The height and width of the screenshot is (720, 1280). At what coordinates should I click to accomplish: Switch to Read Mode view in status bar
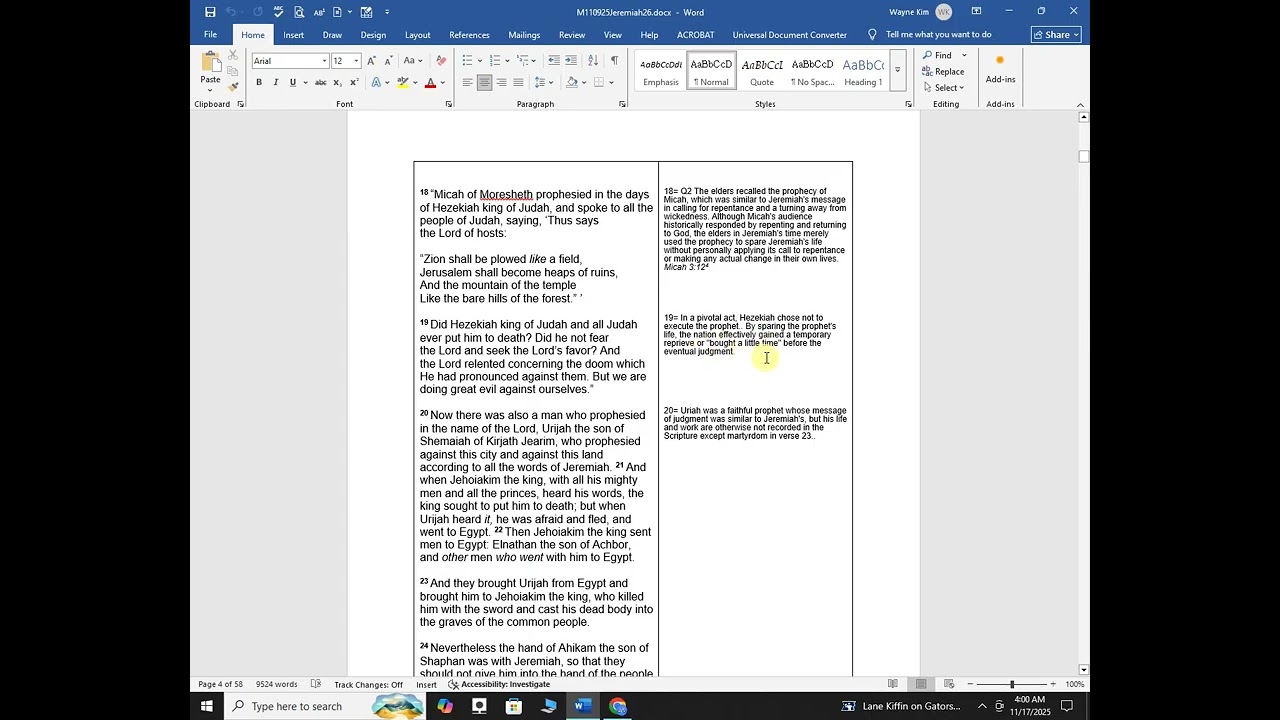point(893,684)
